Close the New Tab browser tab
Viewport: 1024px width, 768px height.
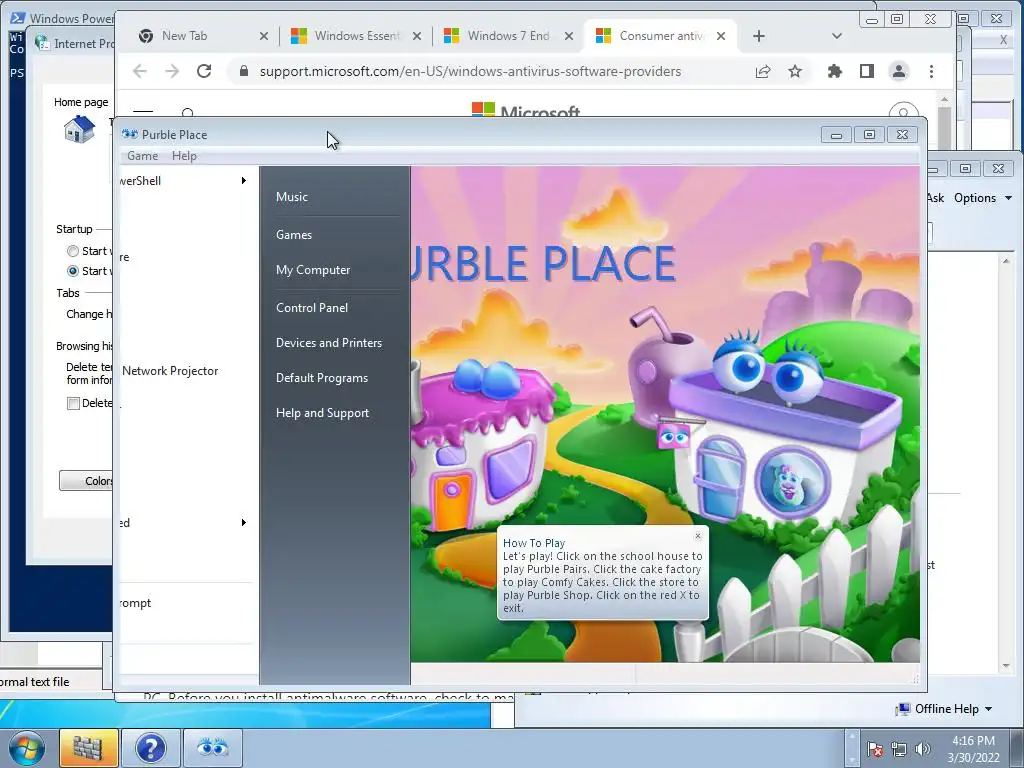click(x=264, y=36)
